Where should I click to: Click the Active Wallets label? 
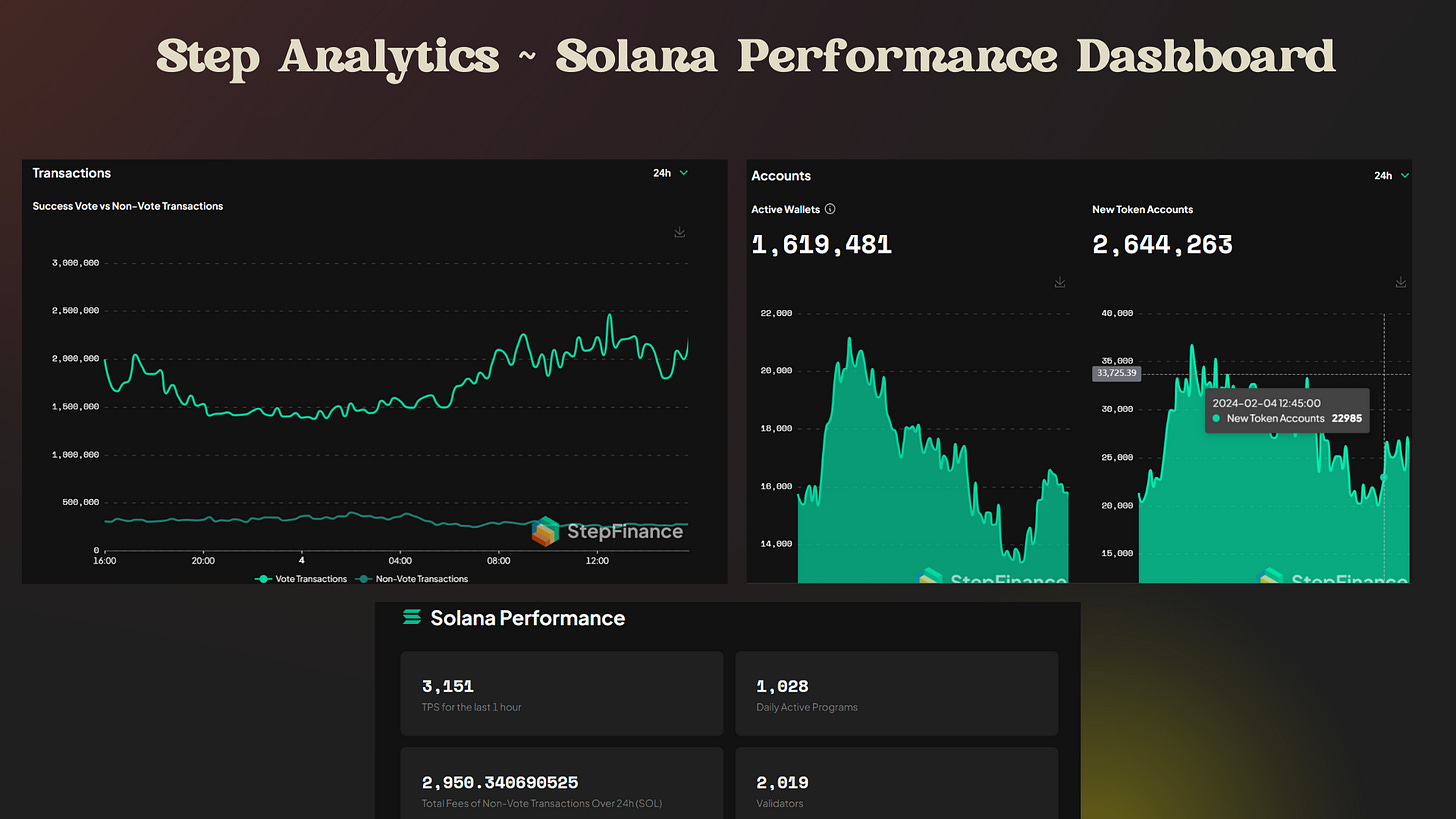pos(786,209)
